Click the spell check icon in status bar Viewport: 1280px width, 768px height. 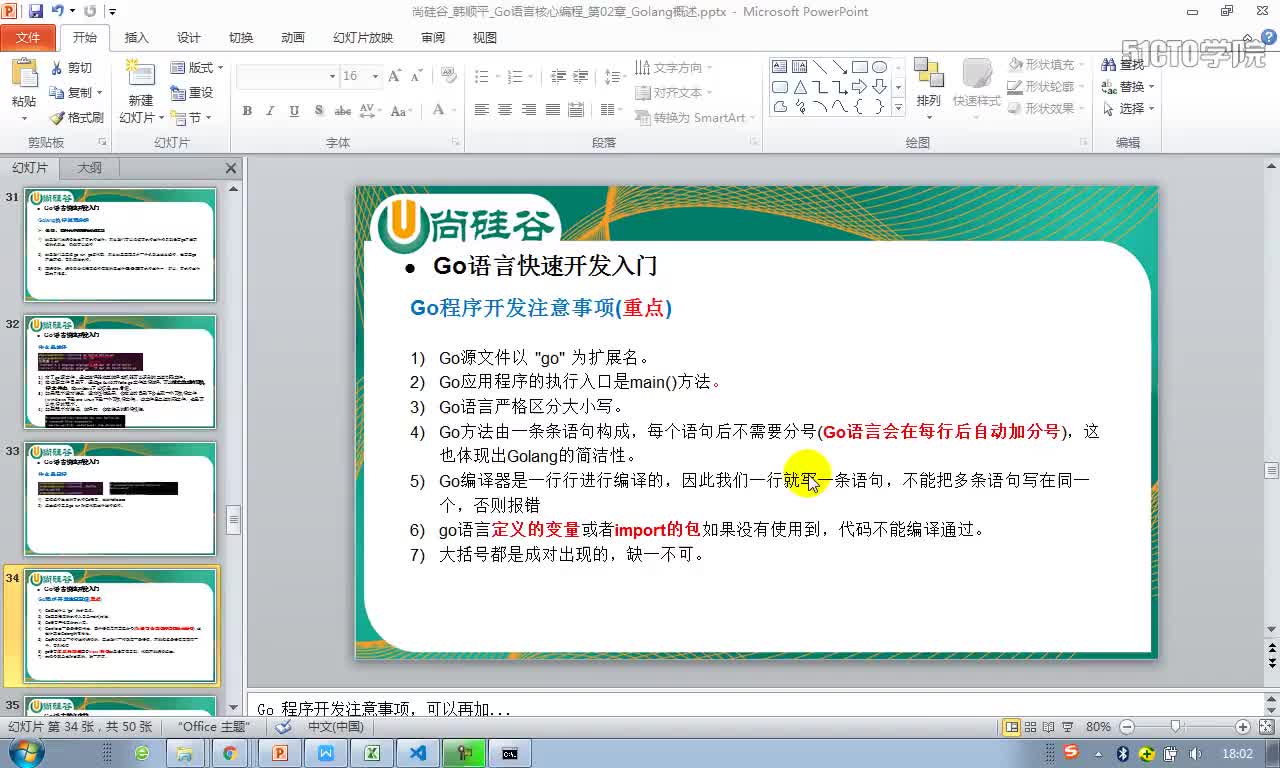pos(283,727)
